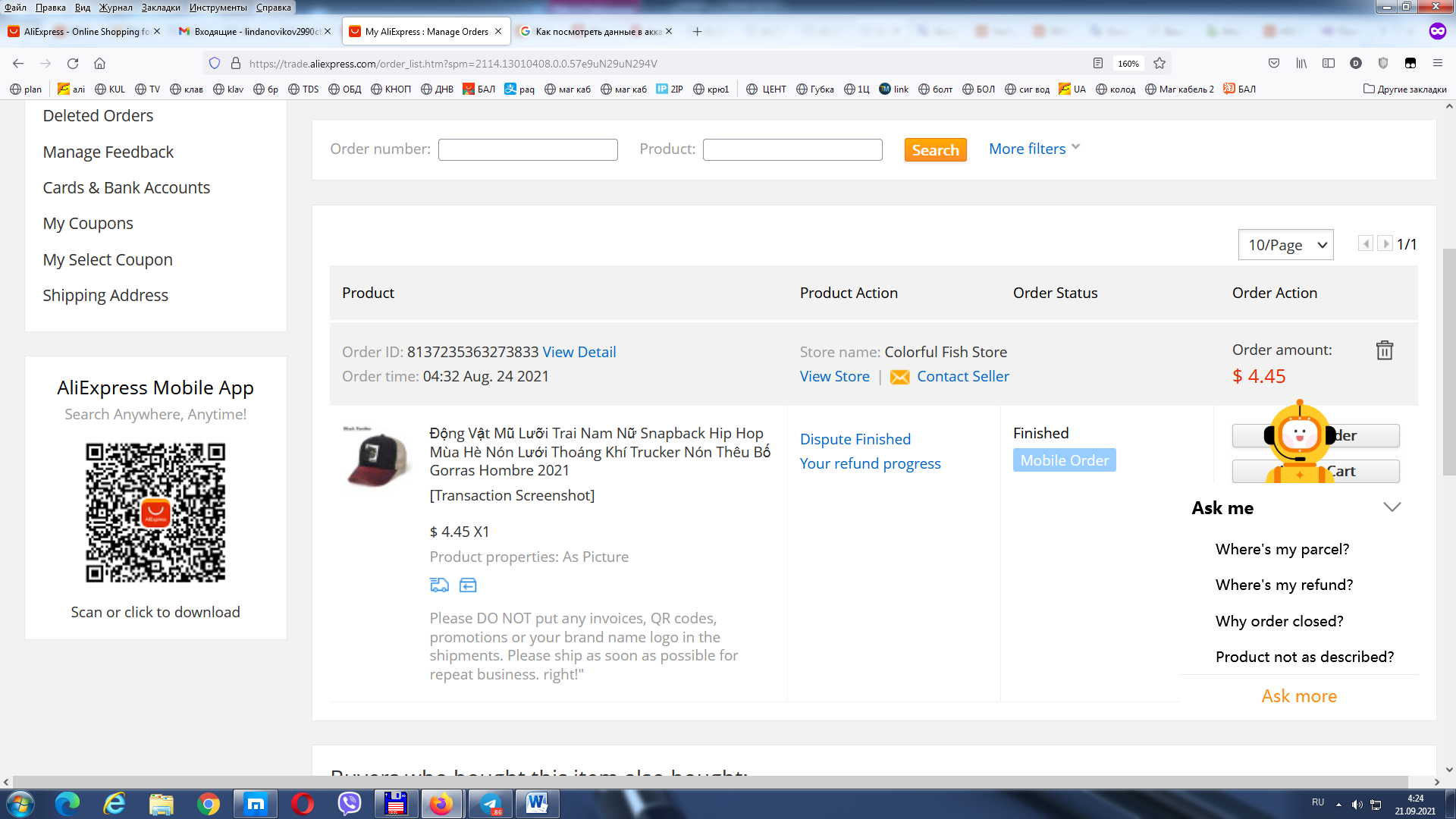Viewport: 1456px width, 819px height.
Task: Open the Firefox library
Action: (1301, 64)
